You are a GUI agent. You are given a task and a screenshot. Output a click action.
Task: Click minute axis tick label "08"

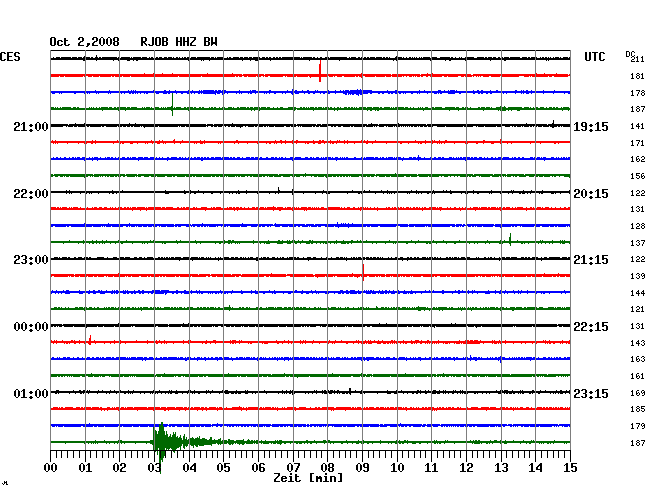tap(327, 468)
